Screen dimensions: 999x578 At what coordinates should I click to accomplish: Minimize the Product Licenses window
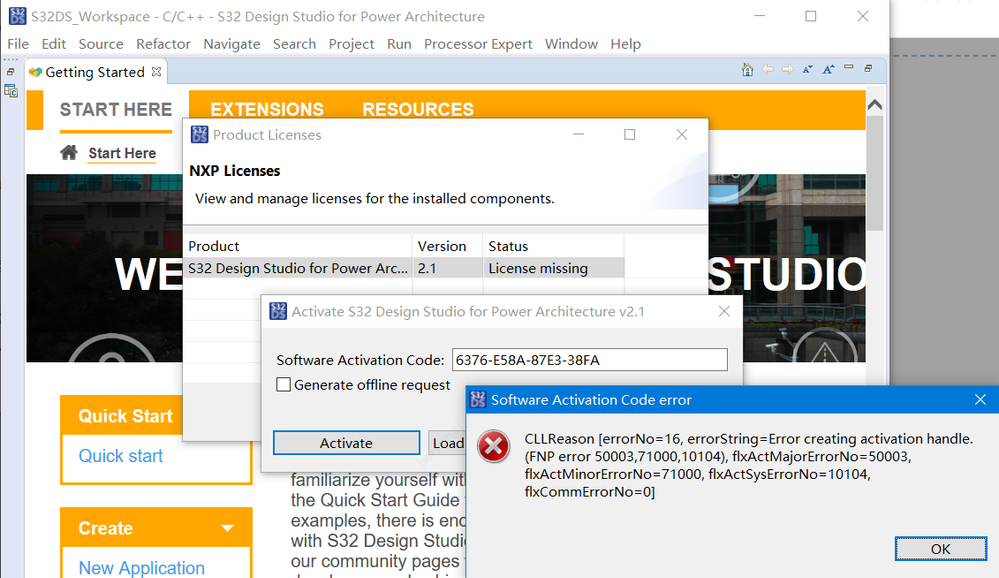point(579,134)
